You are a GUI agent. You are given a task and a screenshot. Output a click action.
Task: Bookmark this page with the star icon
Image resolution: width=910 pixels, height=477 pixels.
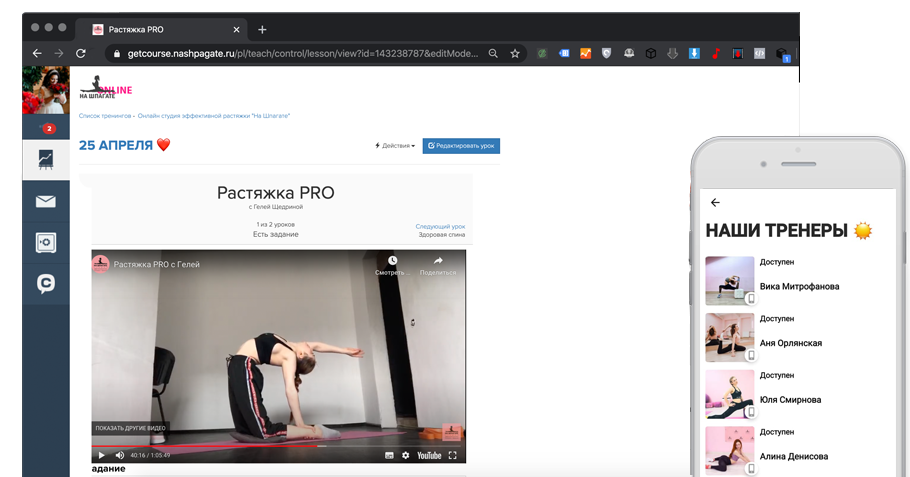[515, 53]
